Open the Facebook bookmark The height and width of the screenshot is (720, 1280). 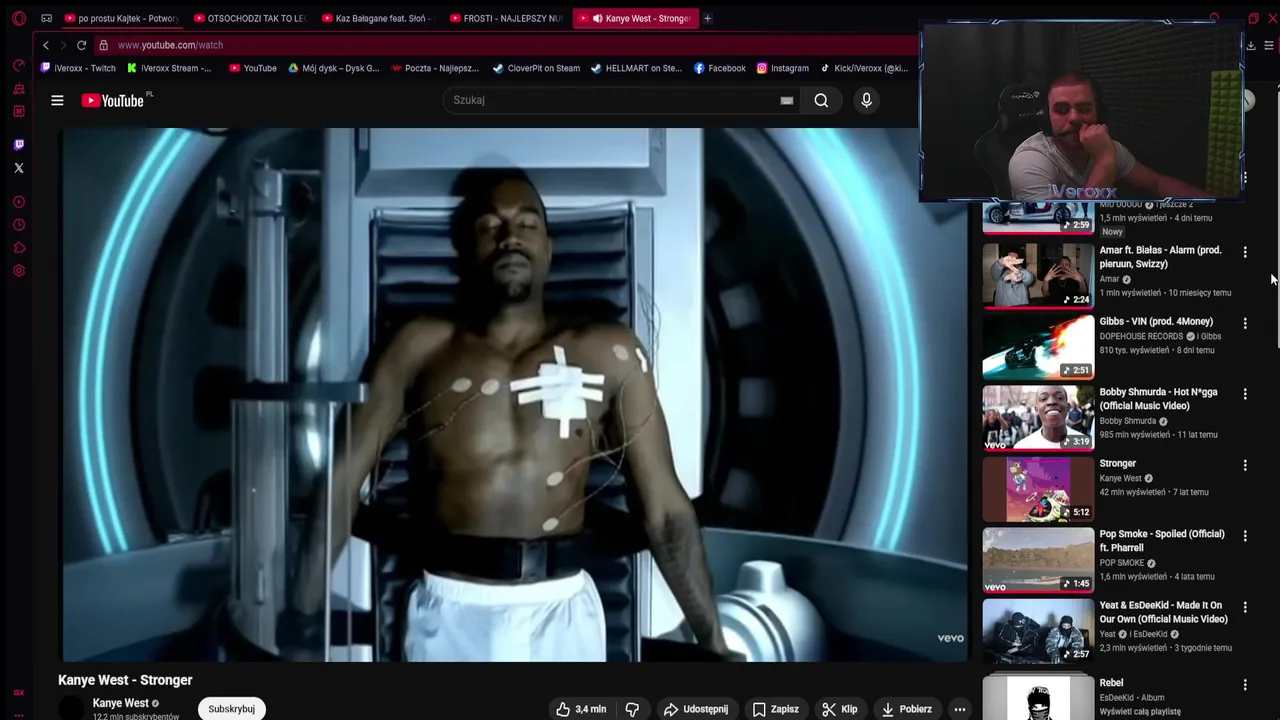pos(719,68)
